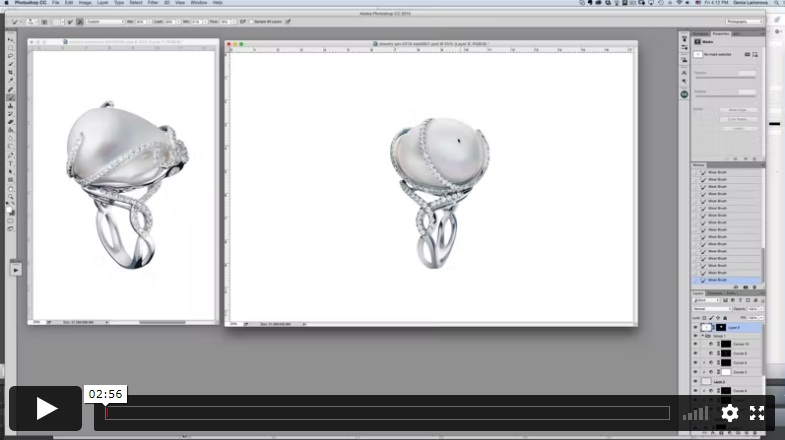
Task: Open the Mix value dropdown arrow
Action: tap(205, 22)
